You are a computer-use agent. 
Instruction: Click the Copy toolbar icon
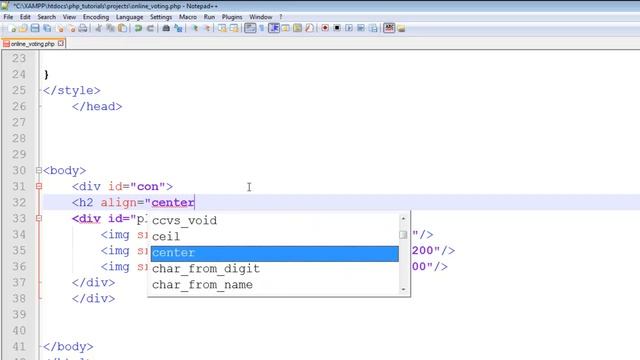click(x=111, y=28)
